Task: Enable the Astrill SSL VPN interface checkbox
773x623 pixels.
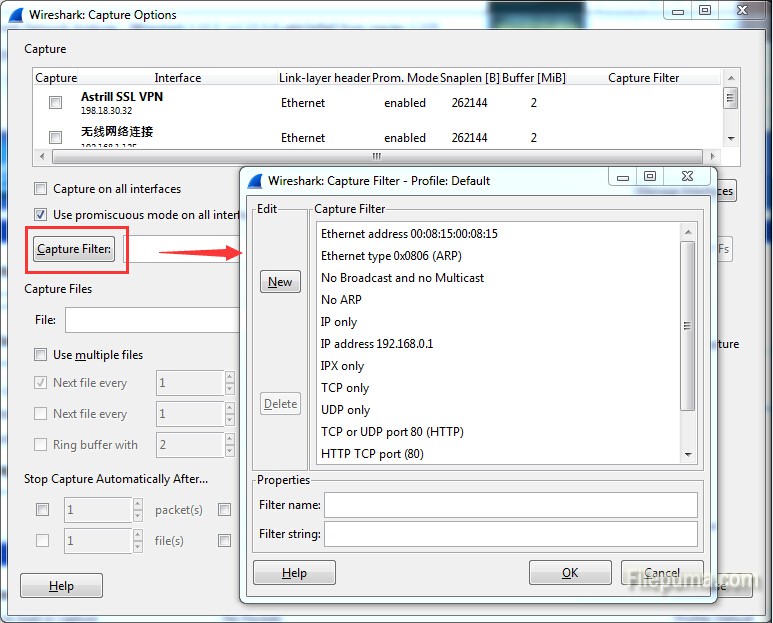Action: (x=56, y=103)
